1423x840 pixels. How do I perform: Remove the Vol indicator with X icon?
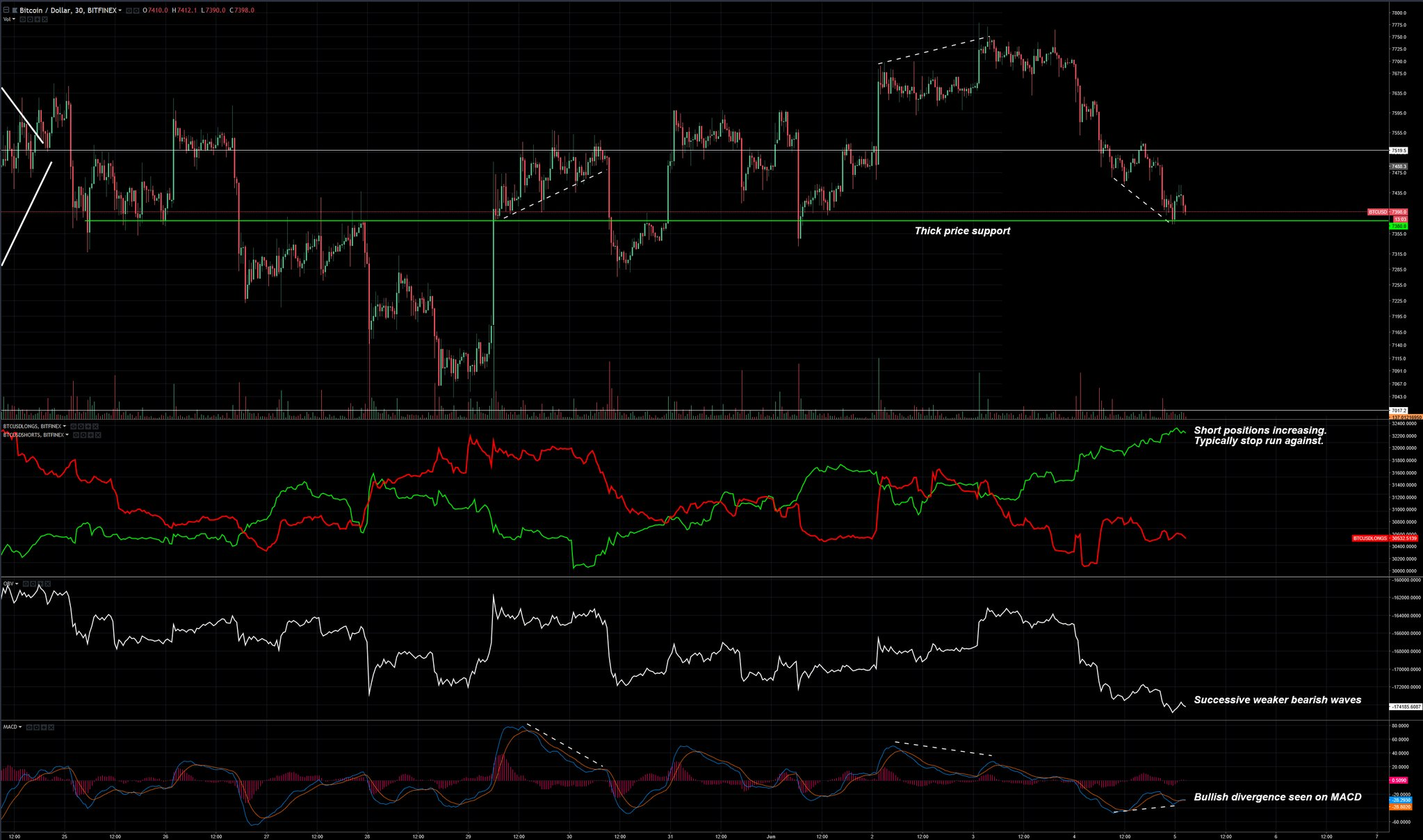[x=44, y=19]
